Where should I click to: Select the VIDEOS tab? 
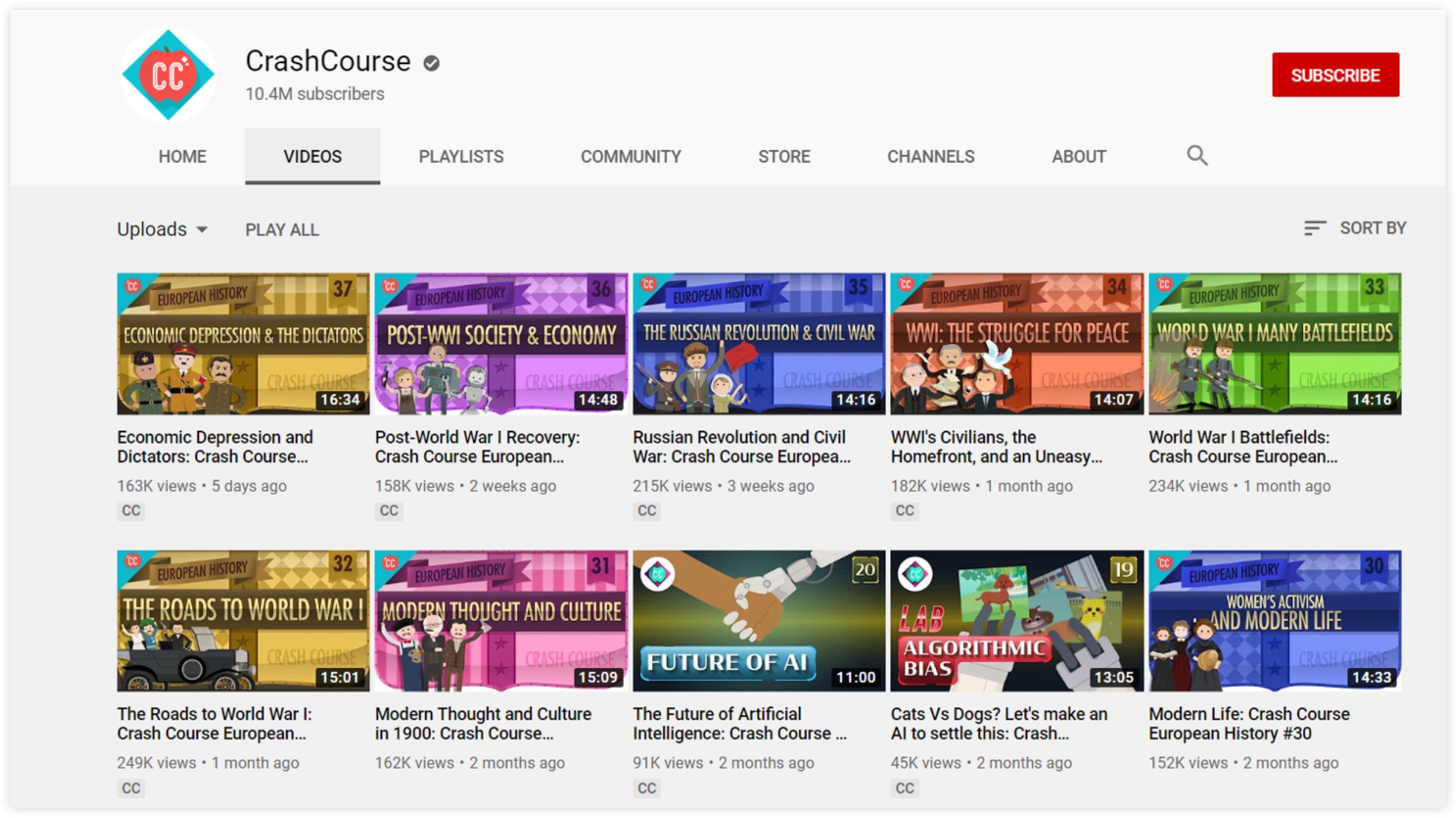(x=312, y=157)
